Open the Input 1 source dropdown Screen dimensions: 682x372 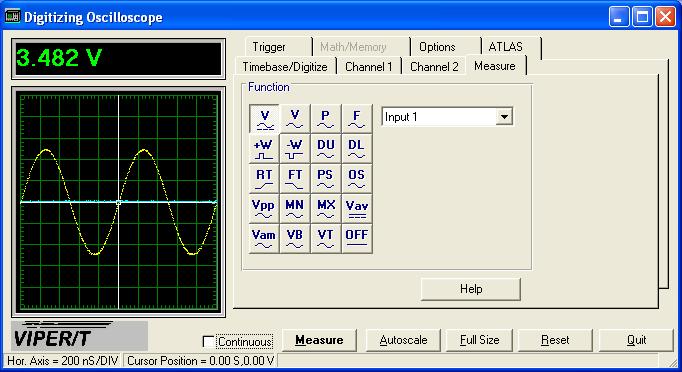[x=504, y=117]
